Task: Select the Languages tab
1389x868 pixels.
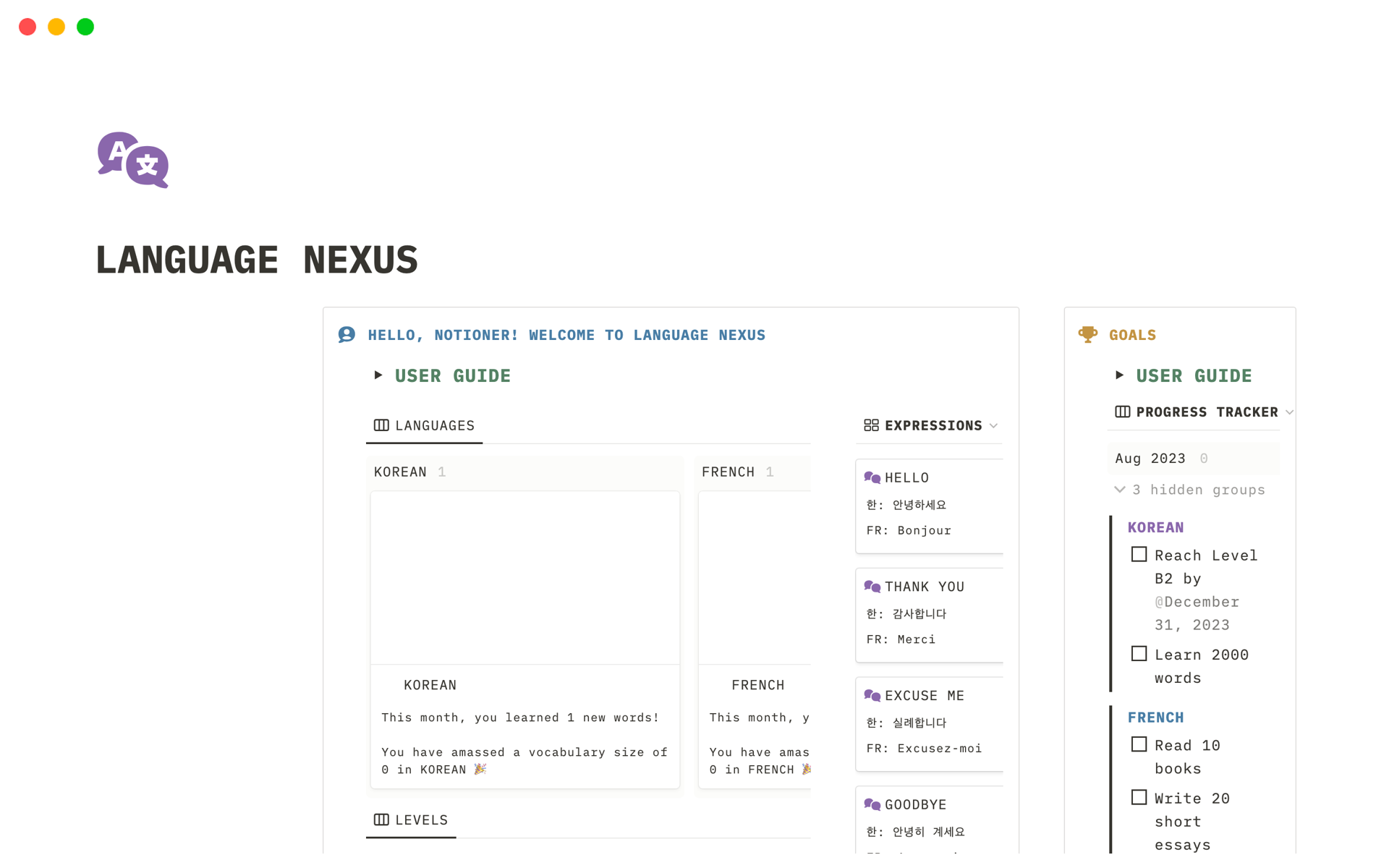Action: pyautogui.click(x=424, y=425)
